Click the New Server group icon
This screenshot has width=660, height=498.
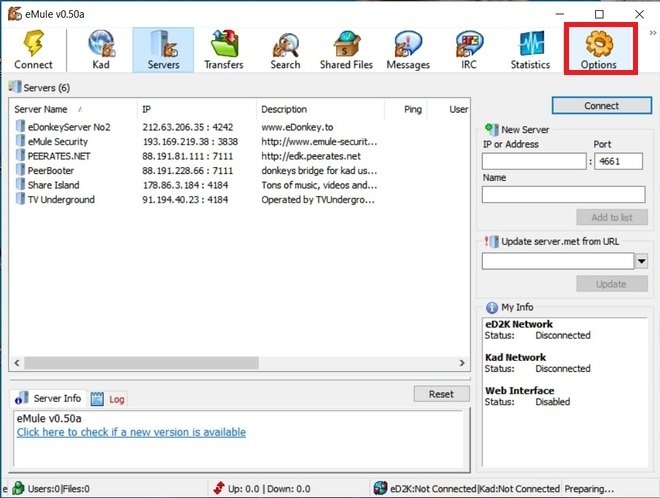(x=492, y=129)
